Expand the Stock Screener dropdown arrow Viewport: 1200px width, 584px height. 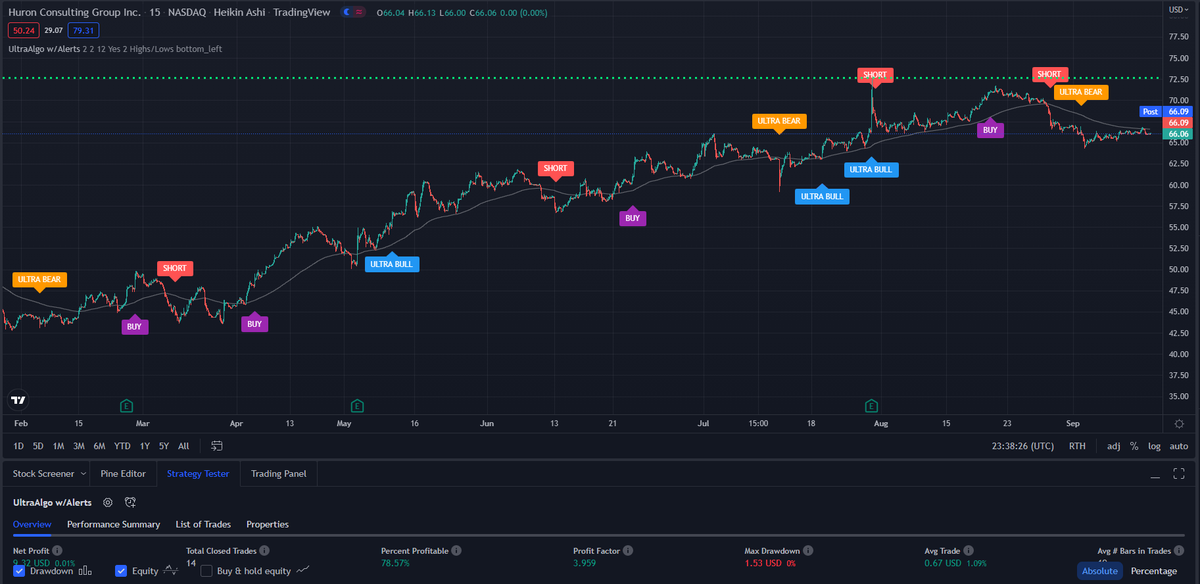(x=83, y=474)
